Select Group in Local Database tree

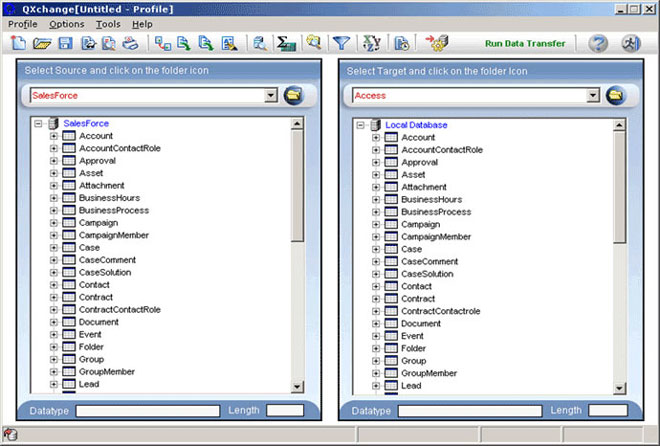(x=414, y=361)
